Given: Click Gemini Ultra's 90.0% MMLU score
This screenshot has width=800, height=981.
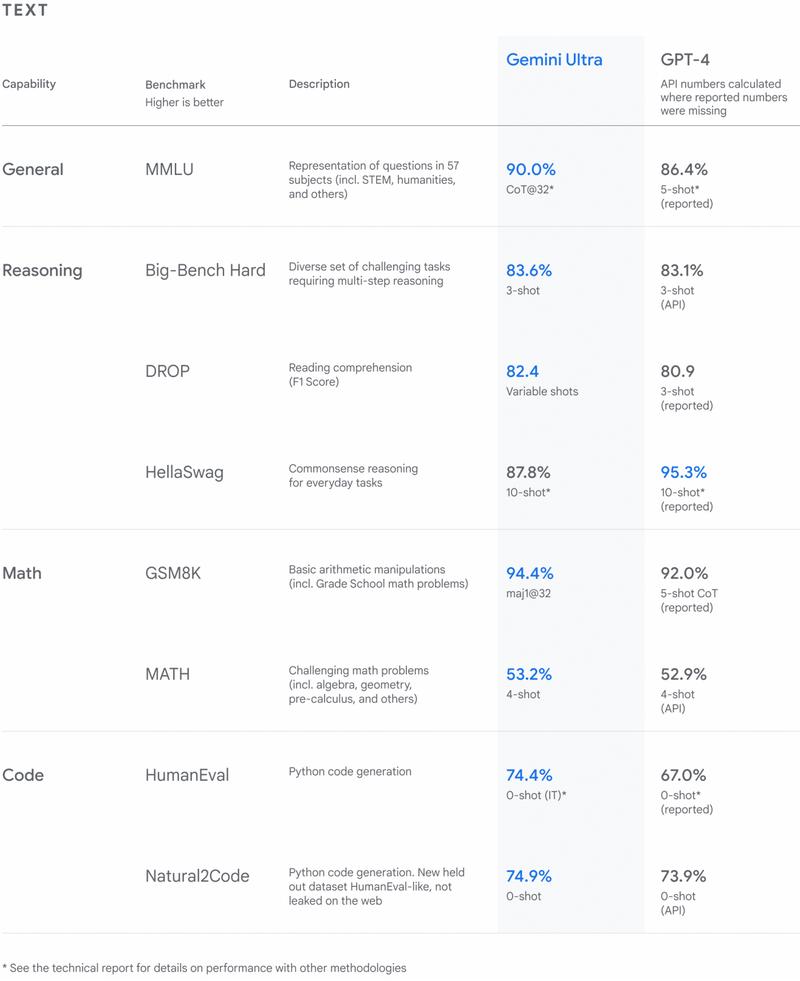Looking at the screenshot, I should (x=531, y=170).
